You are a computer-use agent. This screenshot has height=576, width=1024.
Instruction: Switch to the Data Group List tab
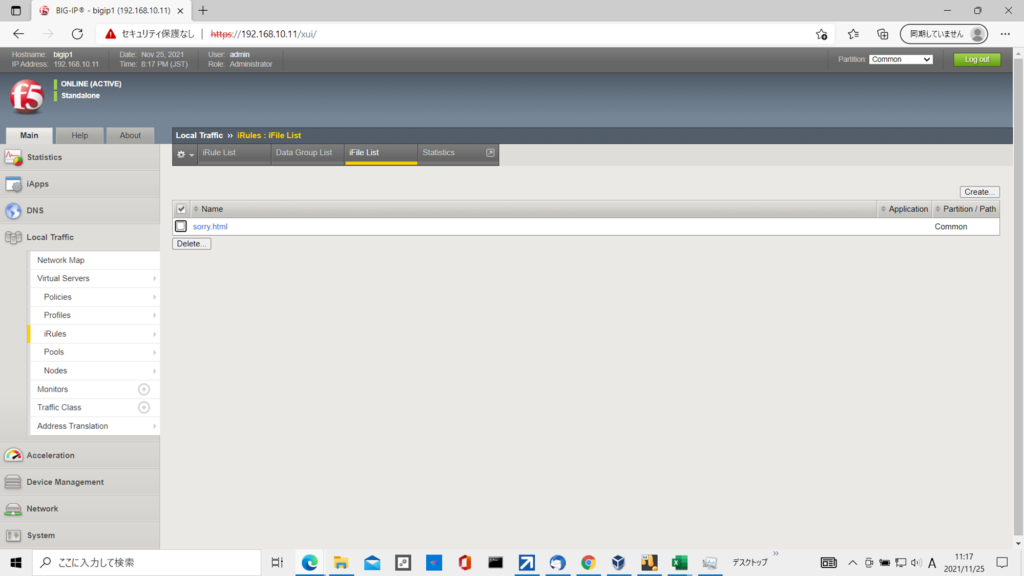pyautogui.click(x=304, y=153)
